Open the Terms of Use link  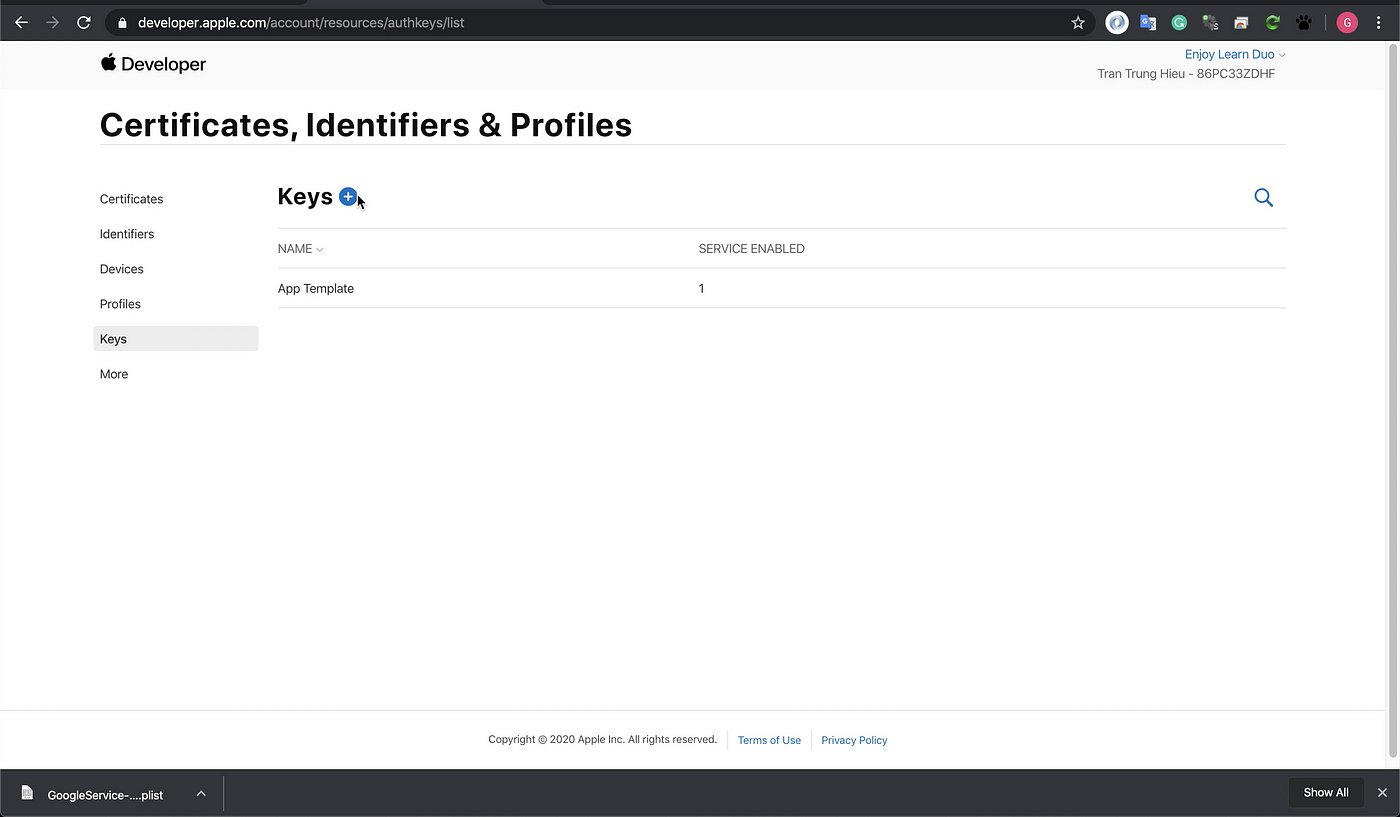tap(769, 740)
